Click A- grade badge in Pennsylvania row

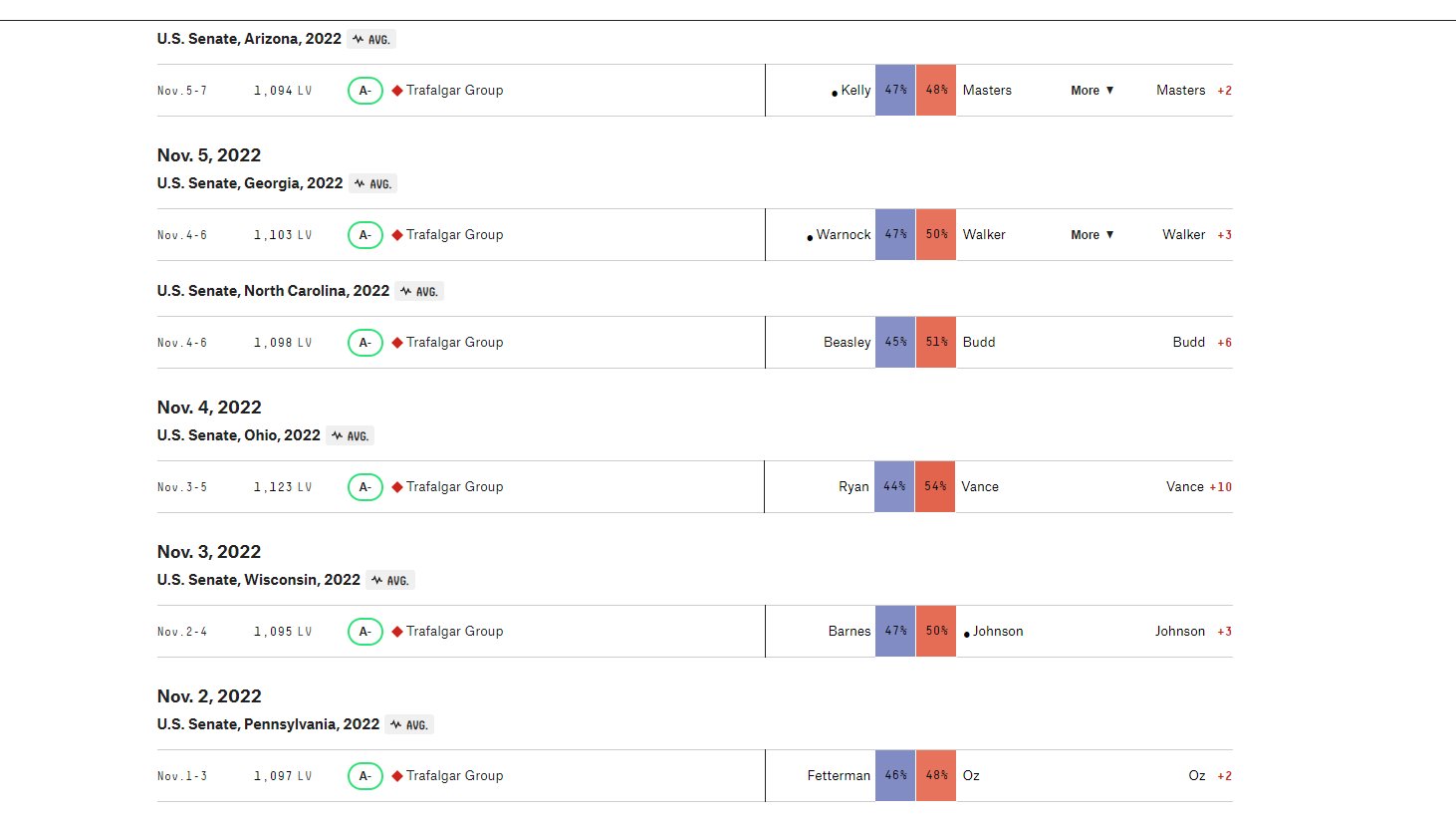[x=365, y=776]
